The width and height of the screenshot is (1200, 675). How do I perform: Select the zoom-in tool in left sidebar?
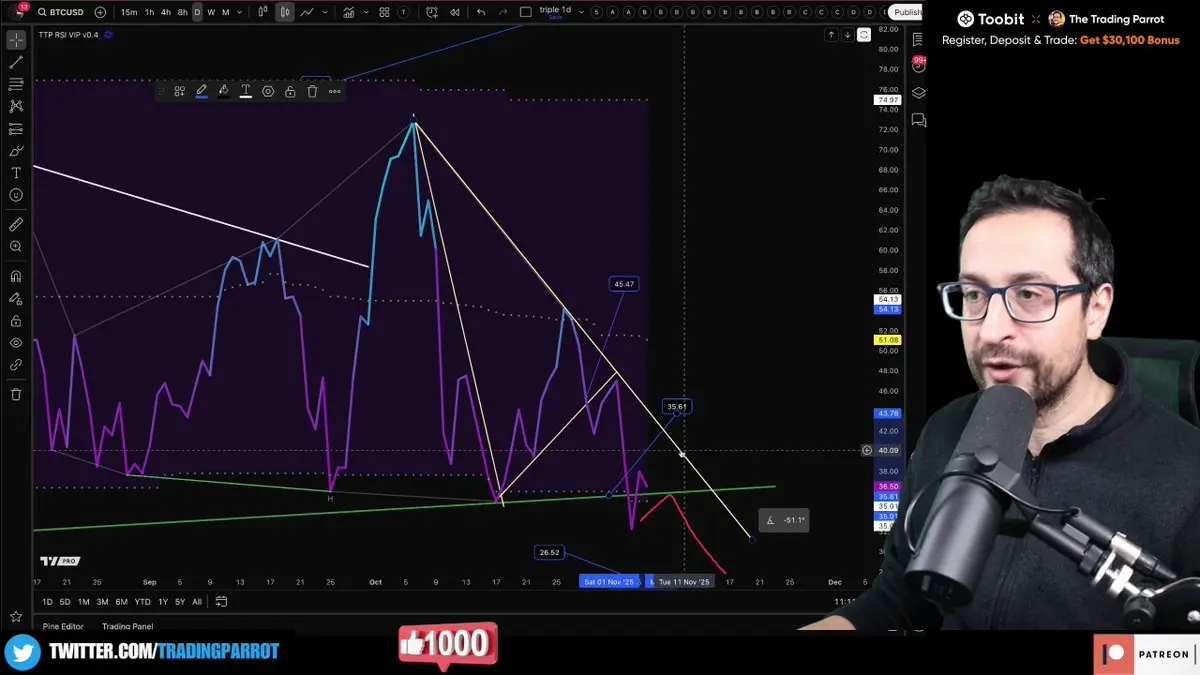(x=16, y=246)
